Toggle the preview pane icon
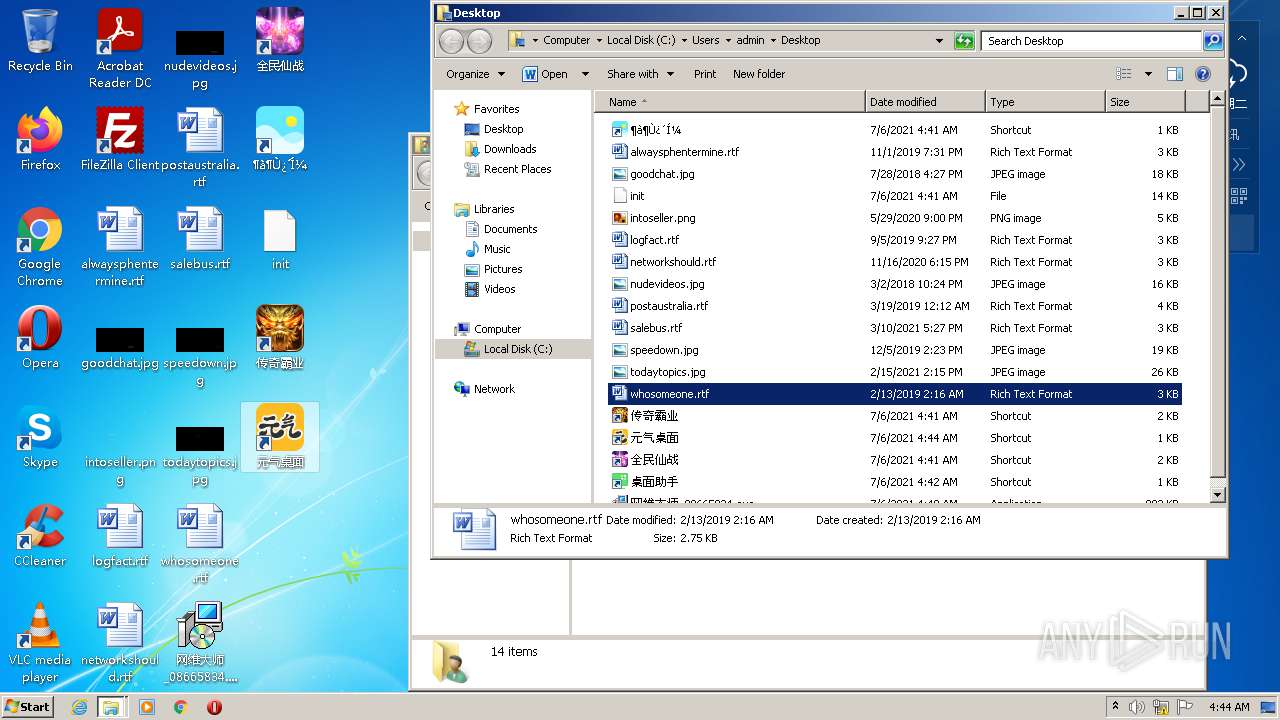The width and height of the screenshot is (1280, 720). point(1175,74)
